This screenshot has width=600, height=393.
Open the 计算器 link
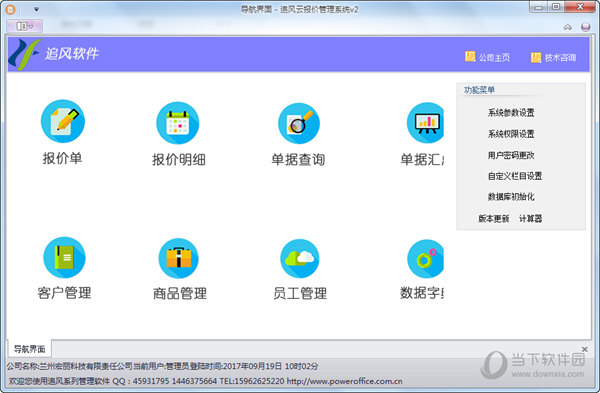tap(530, 219)
